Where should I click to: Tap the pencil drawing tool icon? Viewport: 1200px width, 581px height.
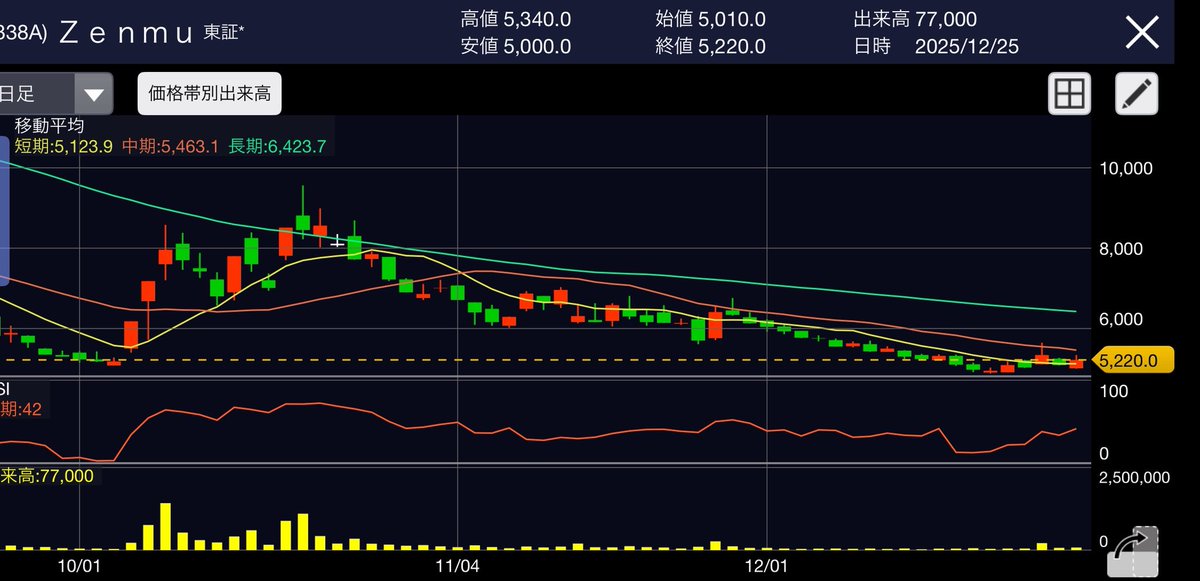tap(1136, 95)
